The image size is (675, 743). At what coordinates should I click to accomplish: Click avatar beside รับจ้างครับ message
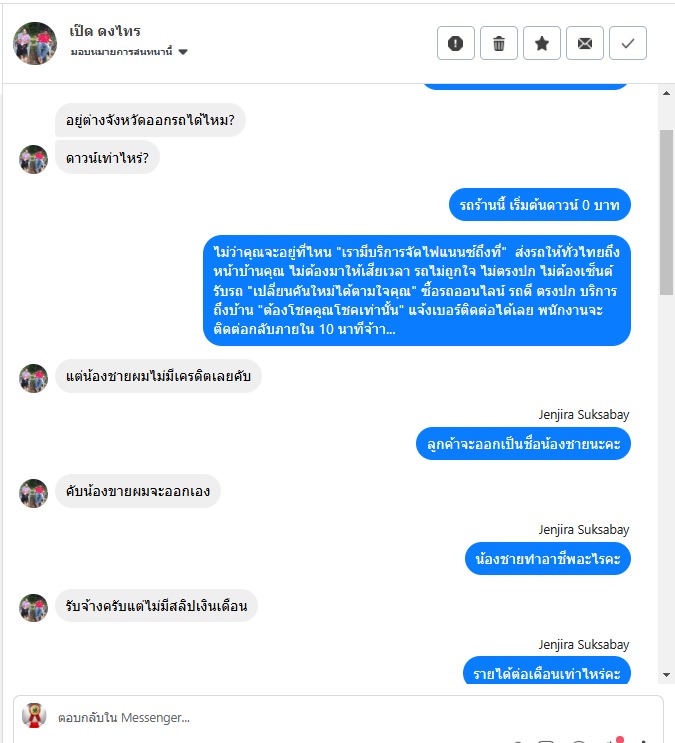33,608
